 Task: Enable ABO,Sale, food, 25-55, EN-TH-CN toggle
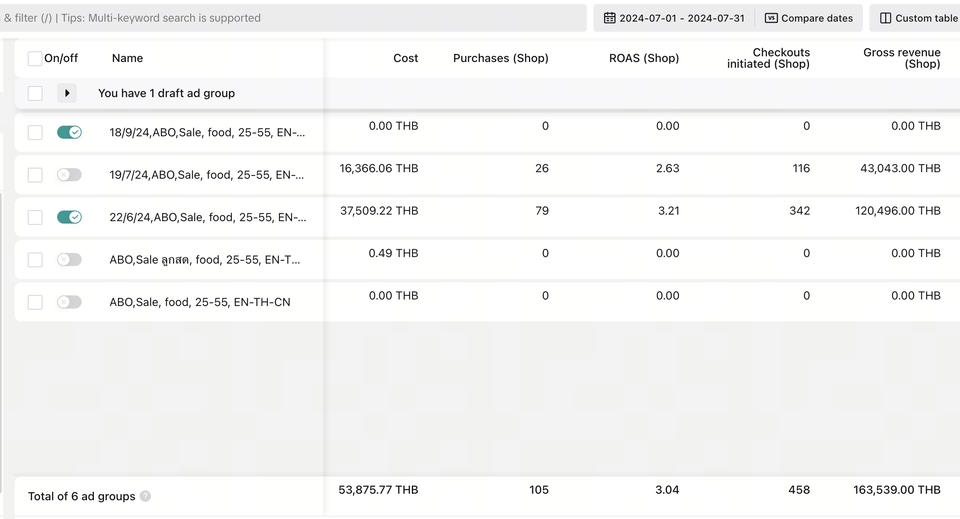(x=69, y=302)
